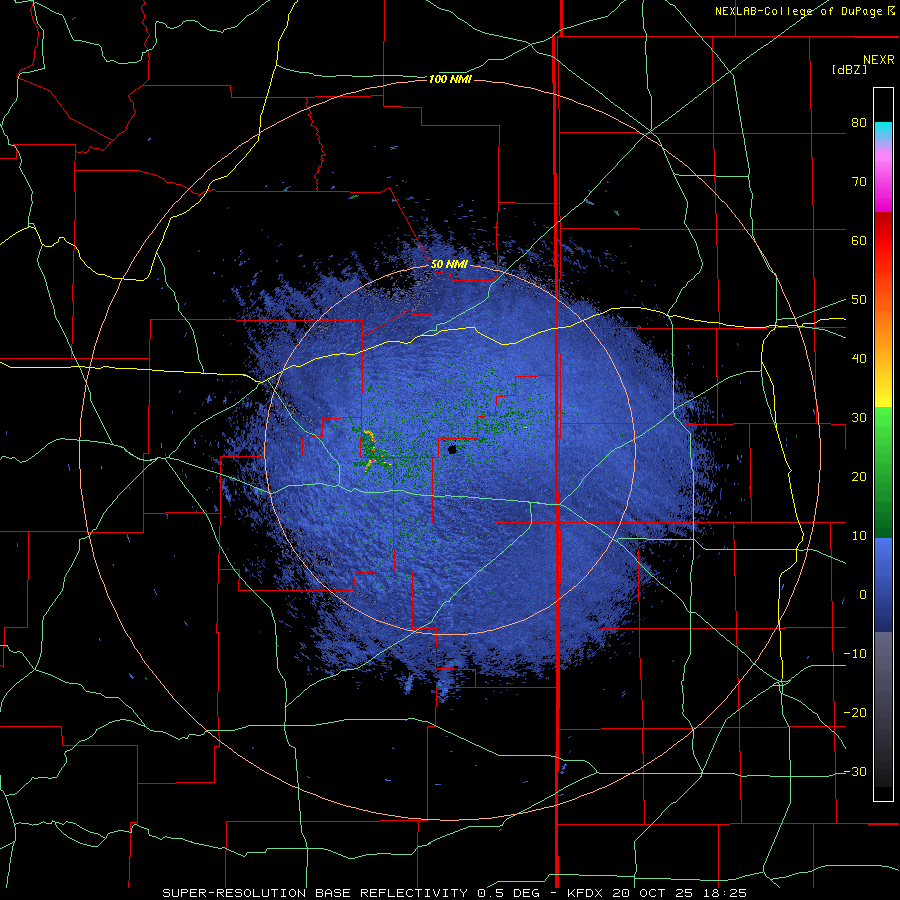Click the 80 value on the dBZ scale
The width and height of the screenshot is (900, 900).
tap(859, 123)
